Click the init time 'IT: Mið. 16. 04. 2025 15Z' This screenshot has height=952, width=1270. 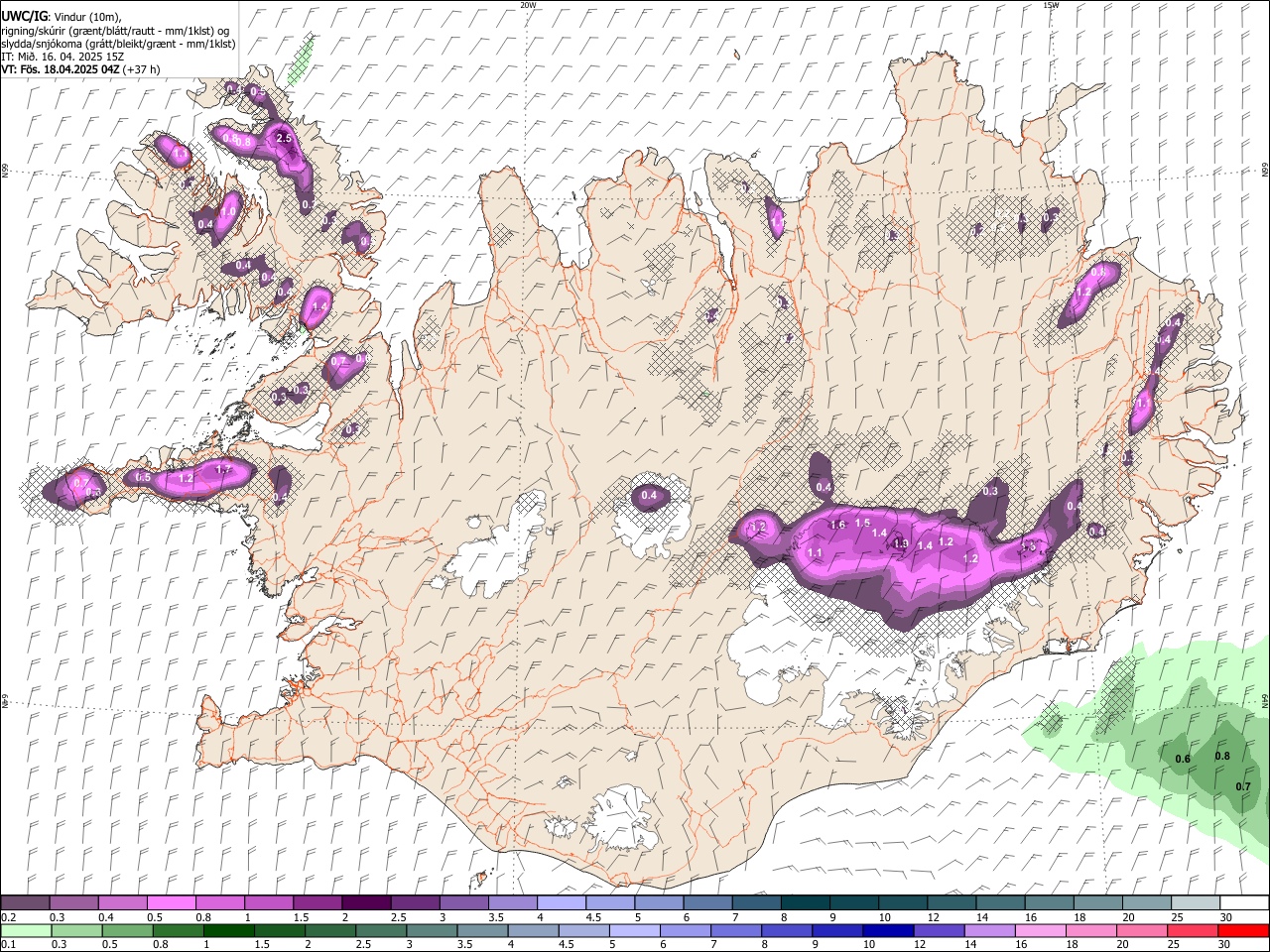(63, 57)
